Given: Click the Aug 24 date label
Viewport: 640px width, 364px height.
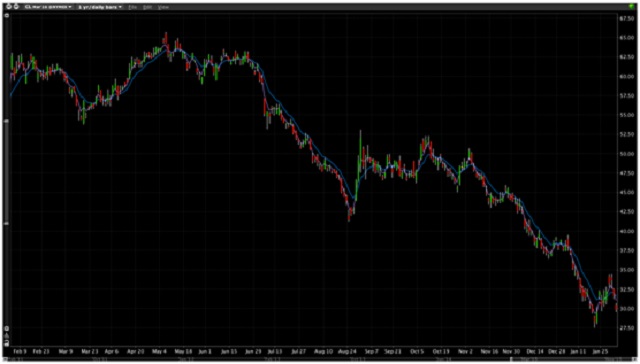Looking at the screenshot, I should 348,351.
